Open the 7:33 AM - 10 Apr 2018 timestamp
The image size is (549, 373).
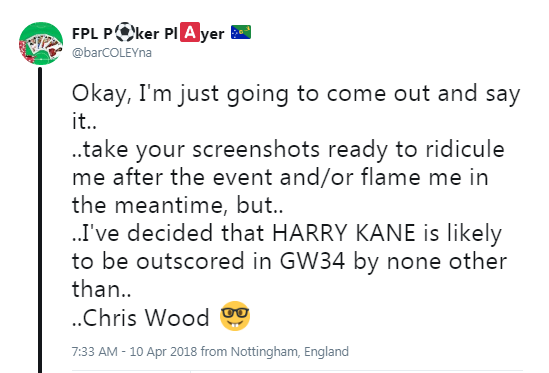point(134,351)
